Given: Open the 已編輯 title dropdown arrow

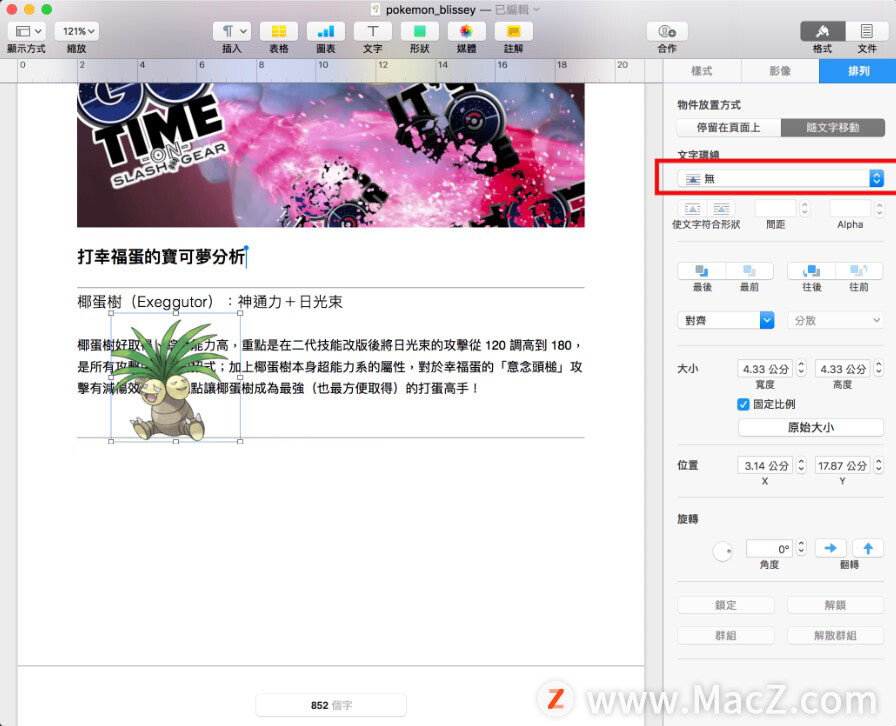Looking at the screenshot, I should tap(536, 10).
